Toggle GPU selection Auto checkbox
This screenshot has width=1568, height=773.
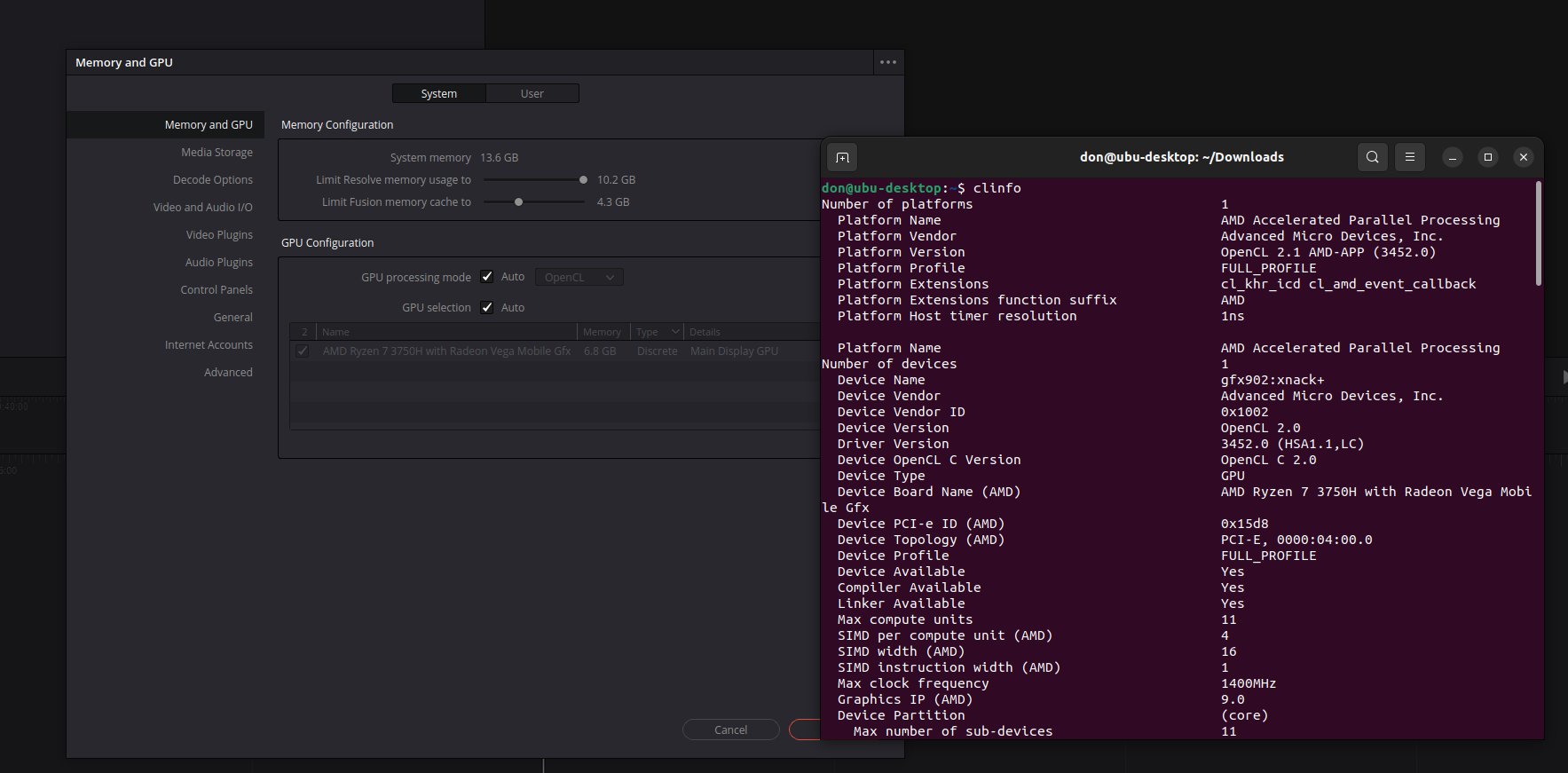(x=486, y=307)
